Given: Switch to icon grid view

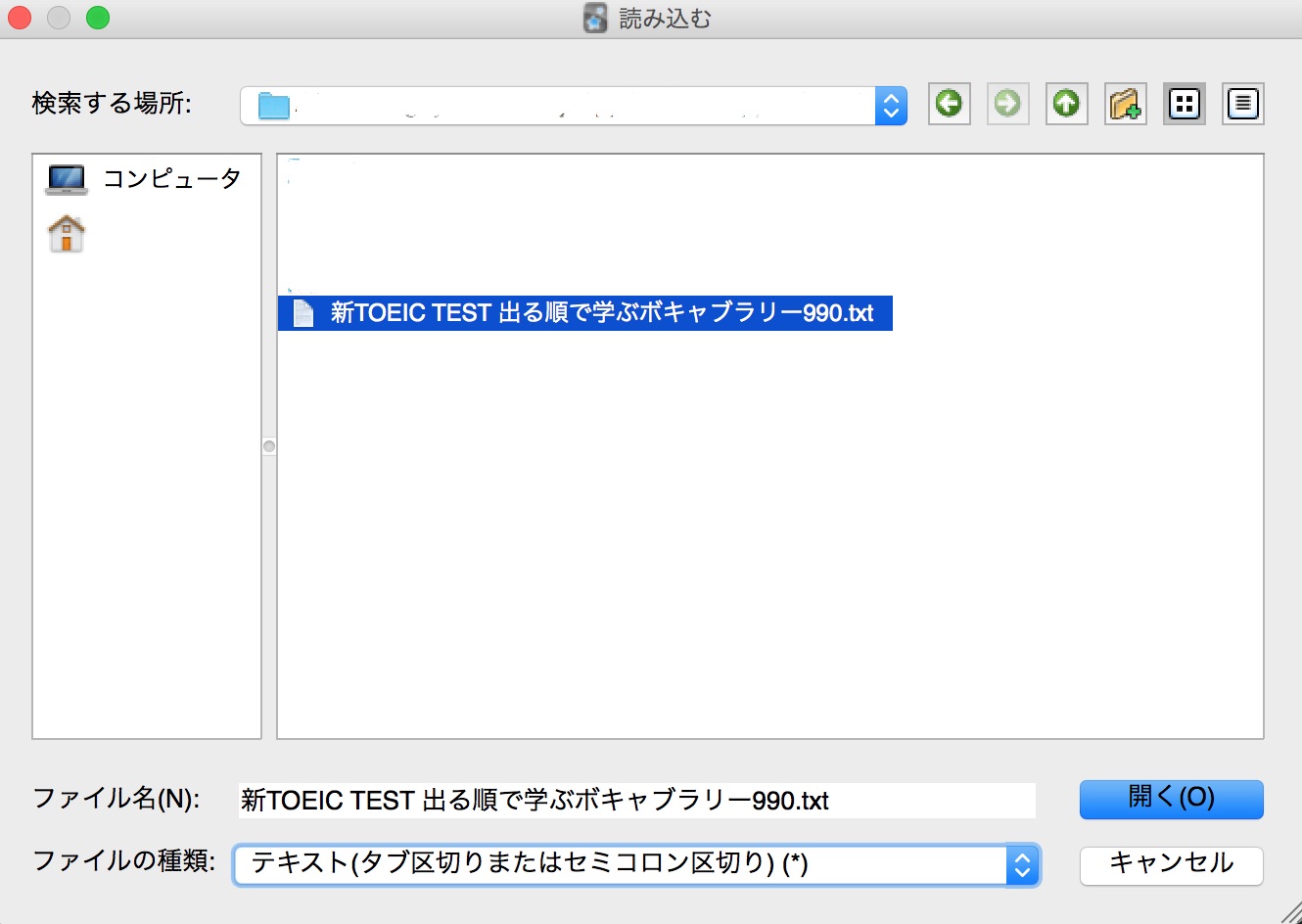Looking at the screenshot, I should point(1184,104).
